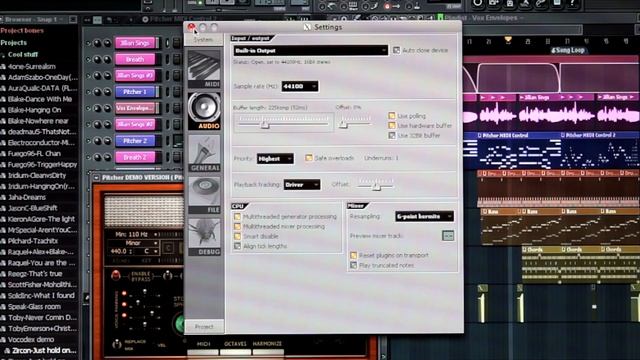Open the GENERAL settings page
The height and width of the screenshot is (360, 640).
click(x=204, y=153)
